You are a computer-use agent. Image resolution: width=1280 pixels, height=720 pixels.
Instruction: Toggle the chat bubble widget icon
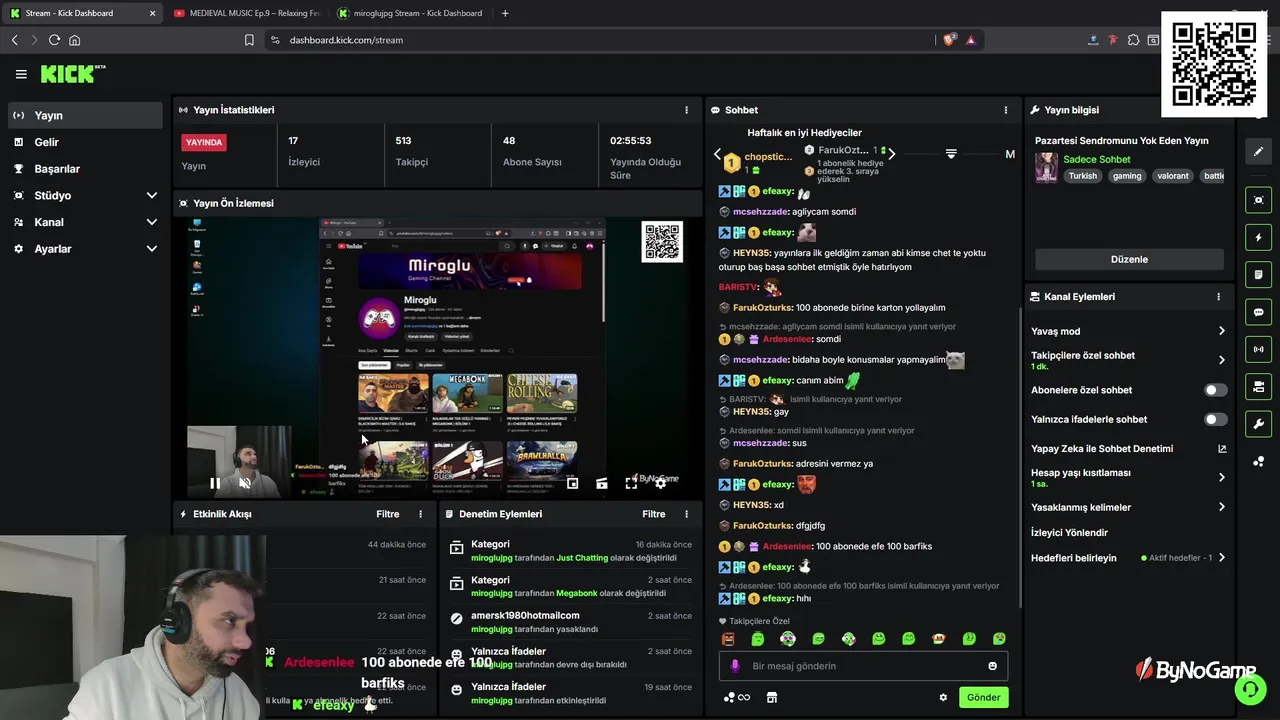1258,312
